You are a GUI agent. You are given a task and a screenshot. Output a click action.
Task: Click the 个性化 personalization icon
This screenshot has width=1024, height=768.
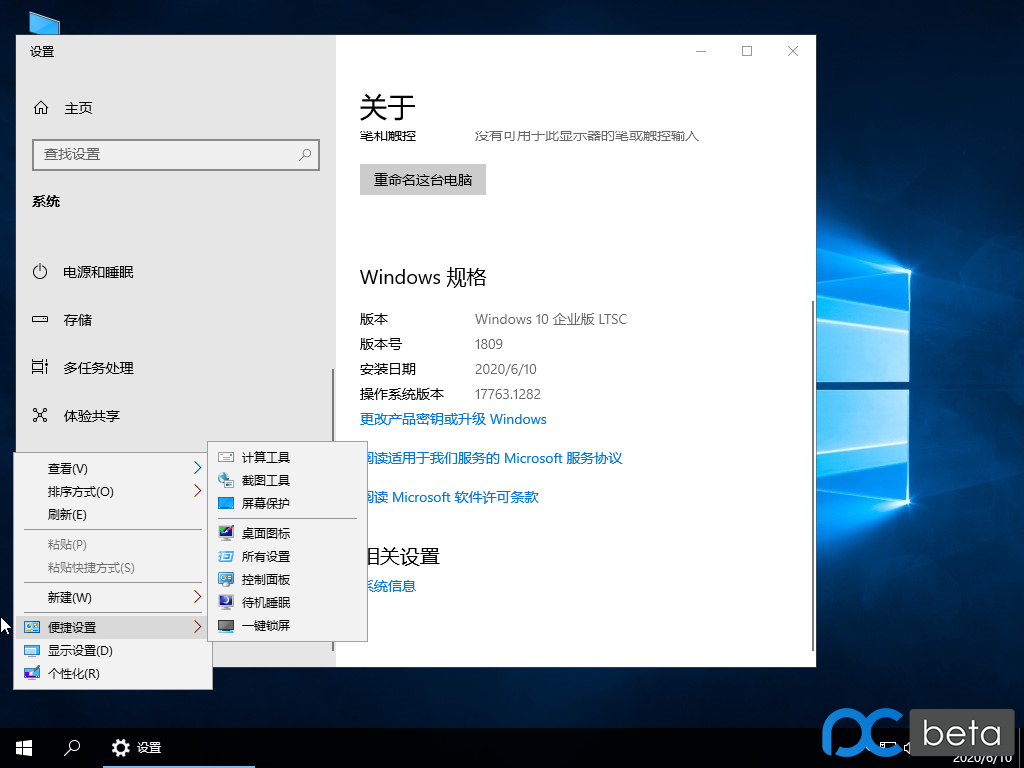click(32, 673)
